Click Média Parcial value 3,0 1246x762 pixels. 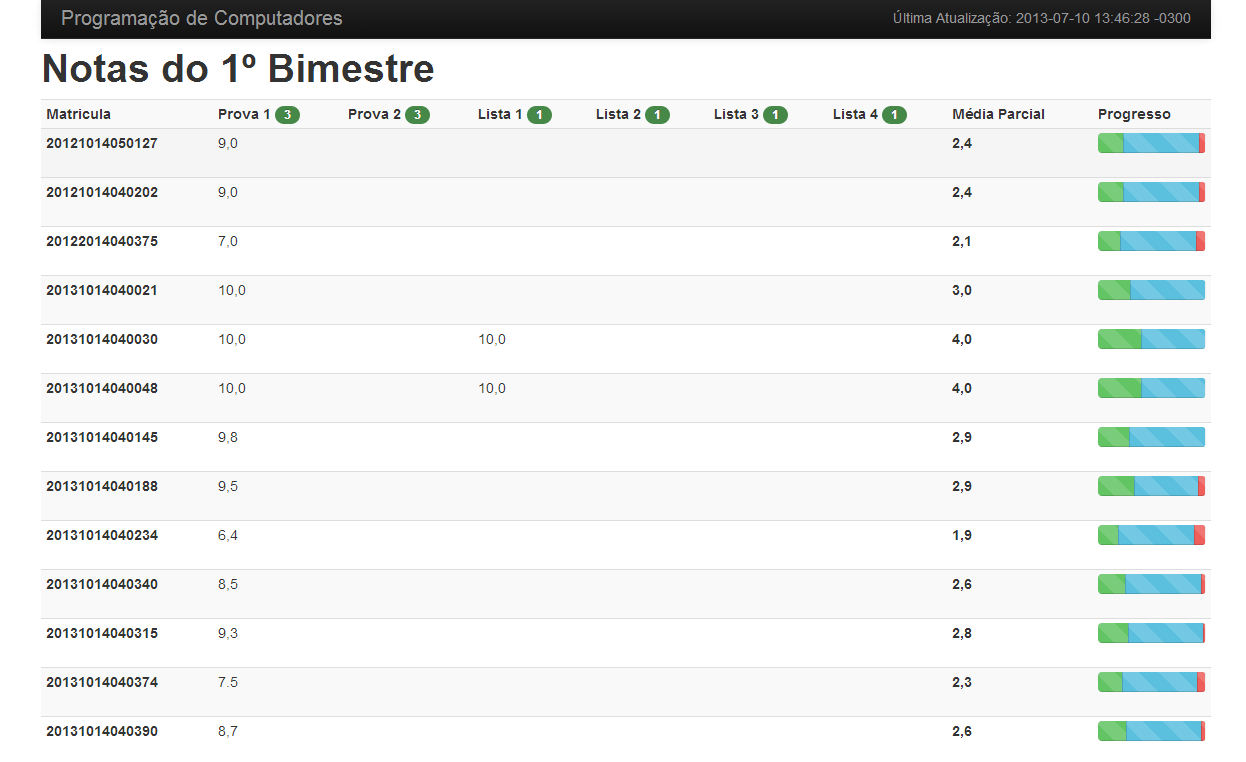coord(962,290)
